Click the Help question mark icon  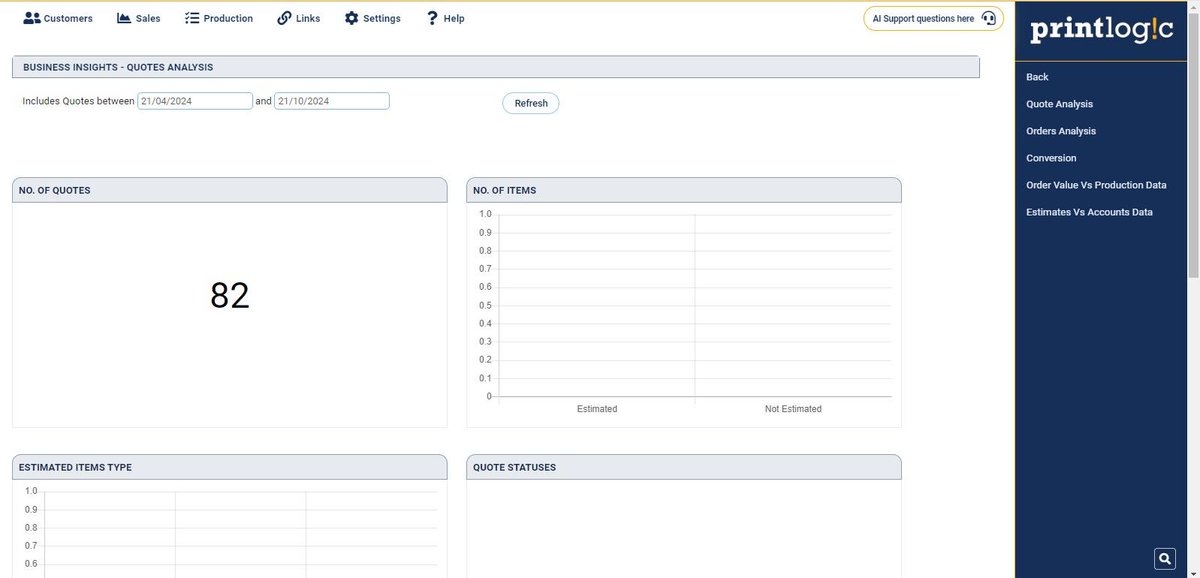(432, 18)
